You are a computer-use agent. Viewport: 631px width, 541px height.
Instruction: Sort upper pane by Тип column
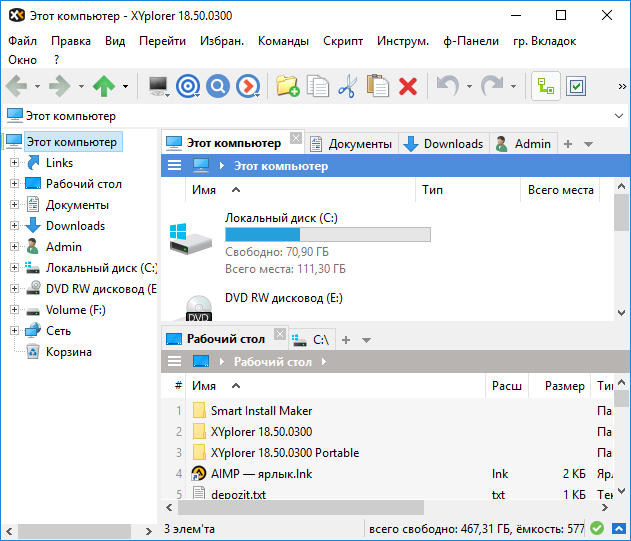468,190
